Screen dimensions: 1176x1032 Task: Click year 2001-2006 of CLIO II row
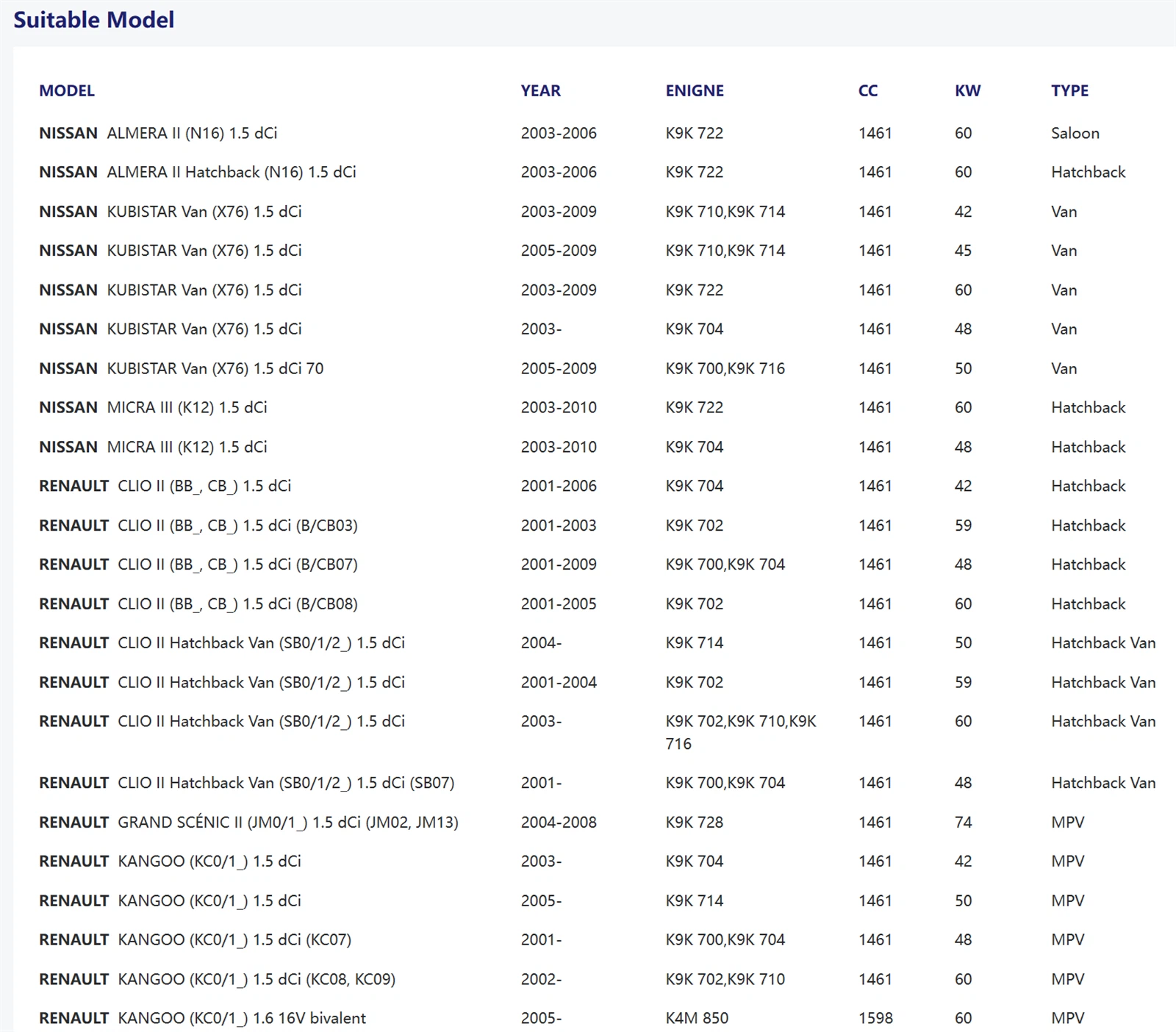click(x=559, y=486)
